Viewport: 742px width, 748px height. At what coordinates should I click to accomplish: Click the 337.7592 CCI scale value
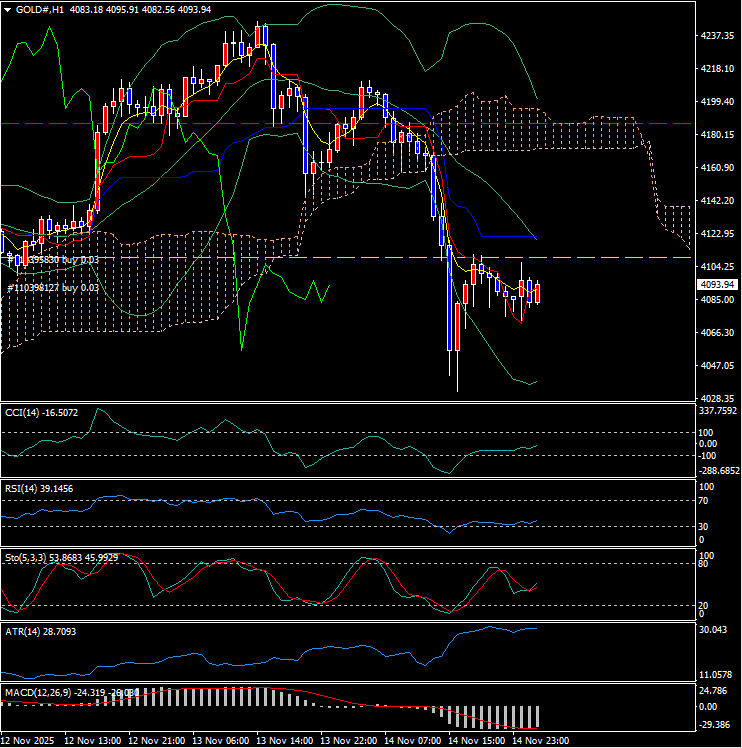(719, 410)
